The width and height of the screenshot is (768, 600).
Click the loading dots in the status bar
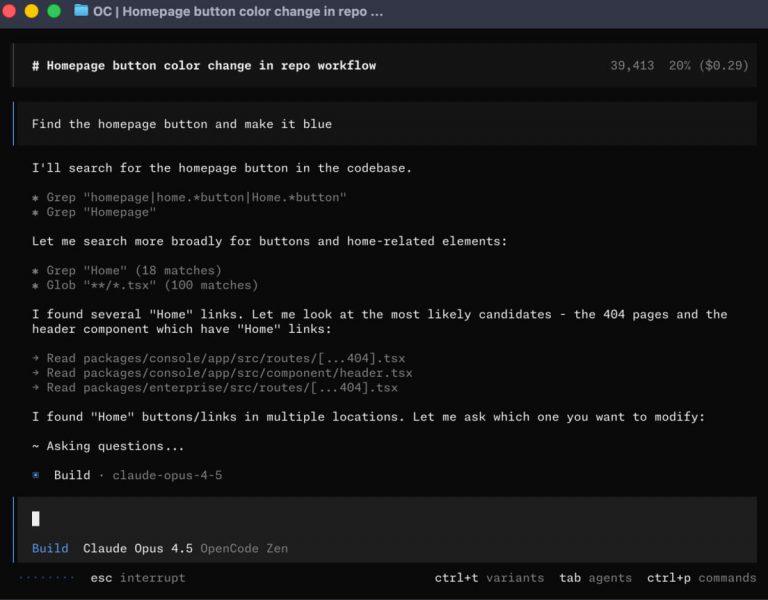46,577
